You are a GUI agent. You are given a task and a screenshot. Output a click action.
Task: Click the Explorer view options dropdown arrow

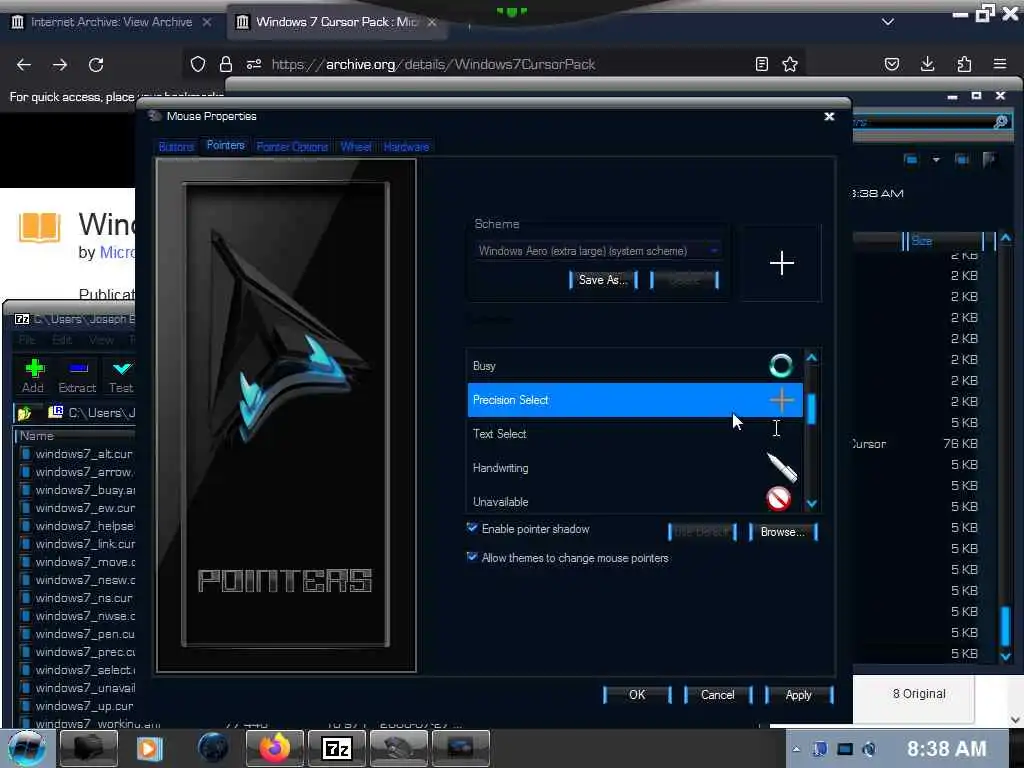coord(936,159)
